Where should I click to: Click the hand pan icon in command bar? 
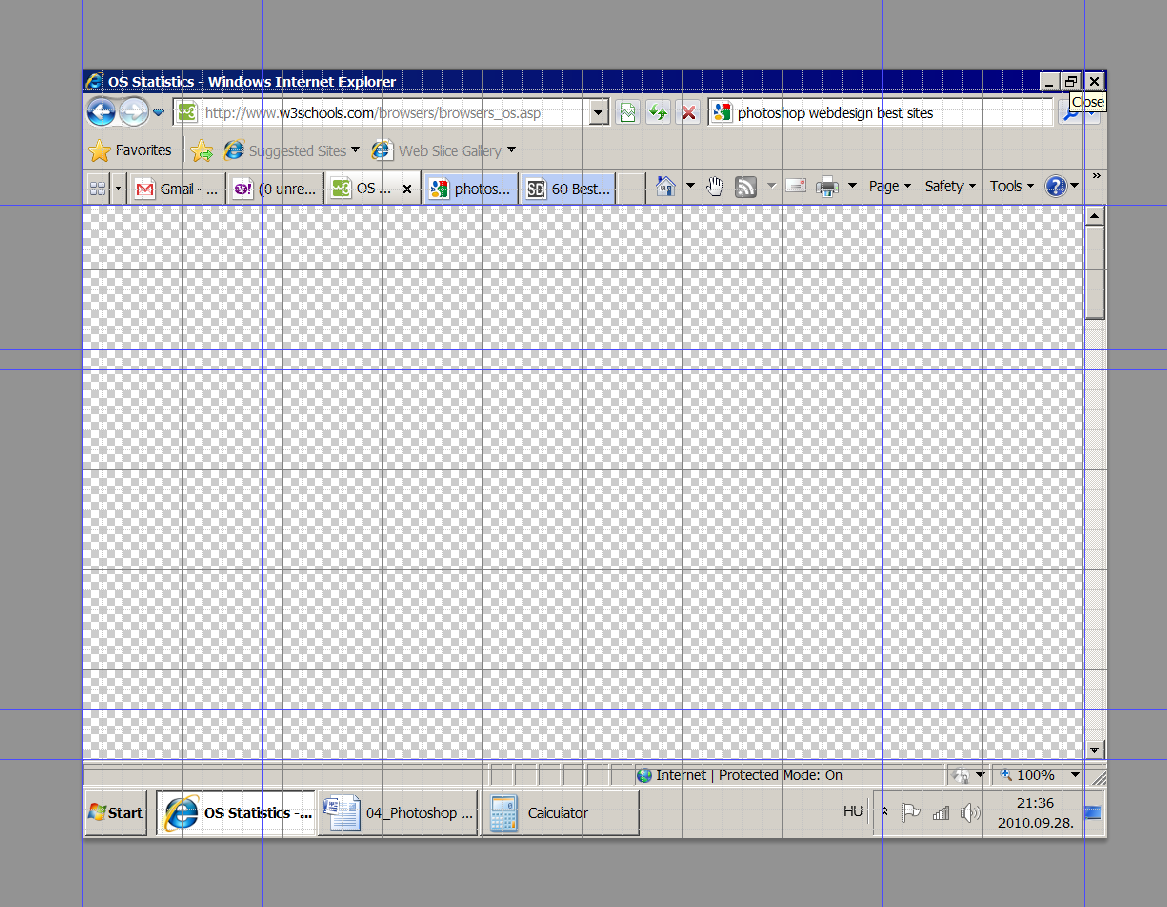pos(714,187)
